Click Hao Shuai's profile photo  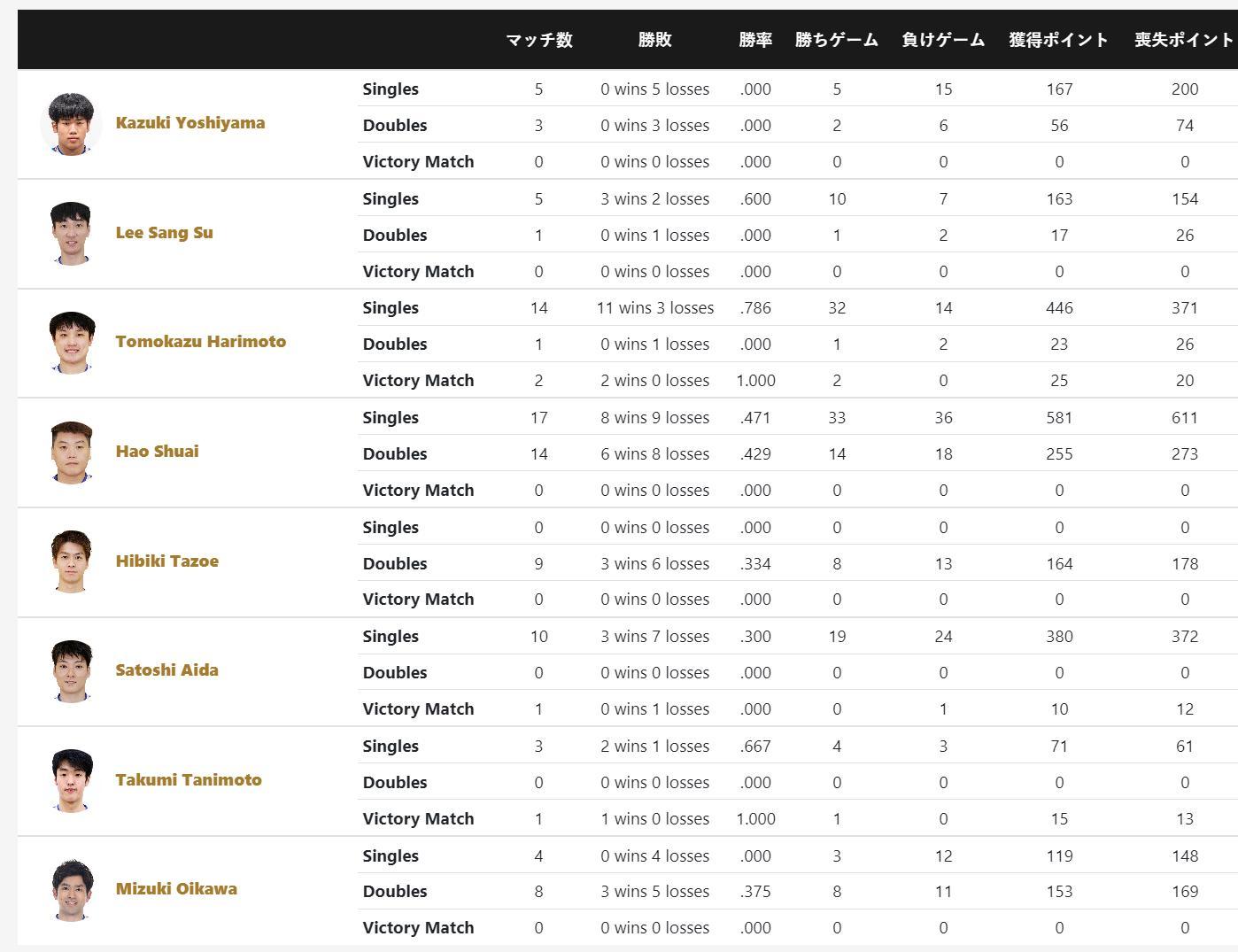[x=71, y=453]
